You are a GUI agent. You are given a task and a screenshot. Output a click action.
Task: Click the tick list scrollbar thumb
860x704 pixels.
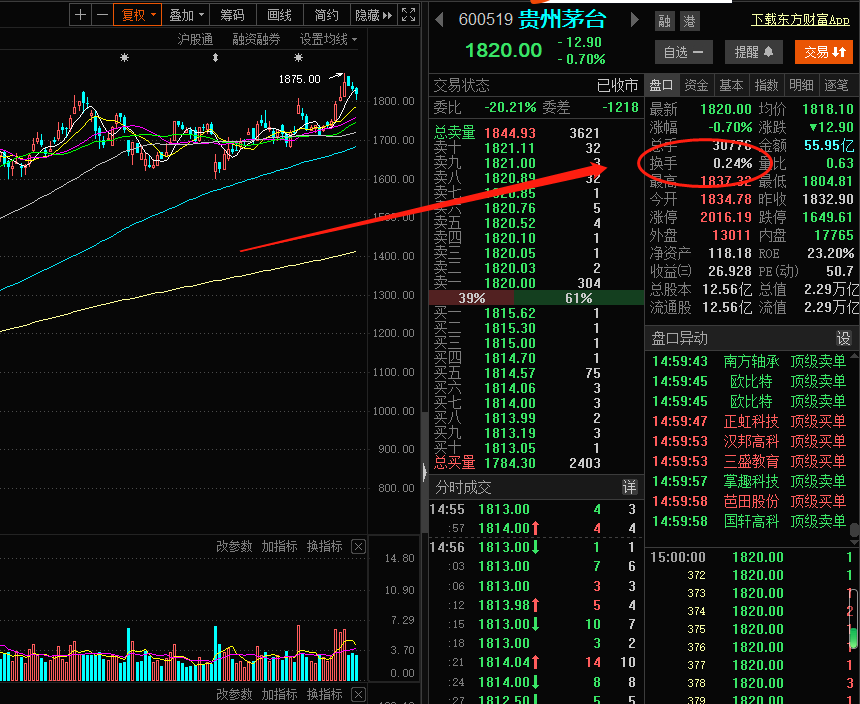click(853, 638)
